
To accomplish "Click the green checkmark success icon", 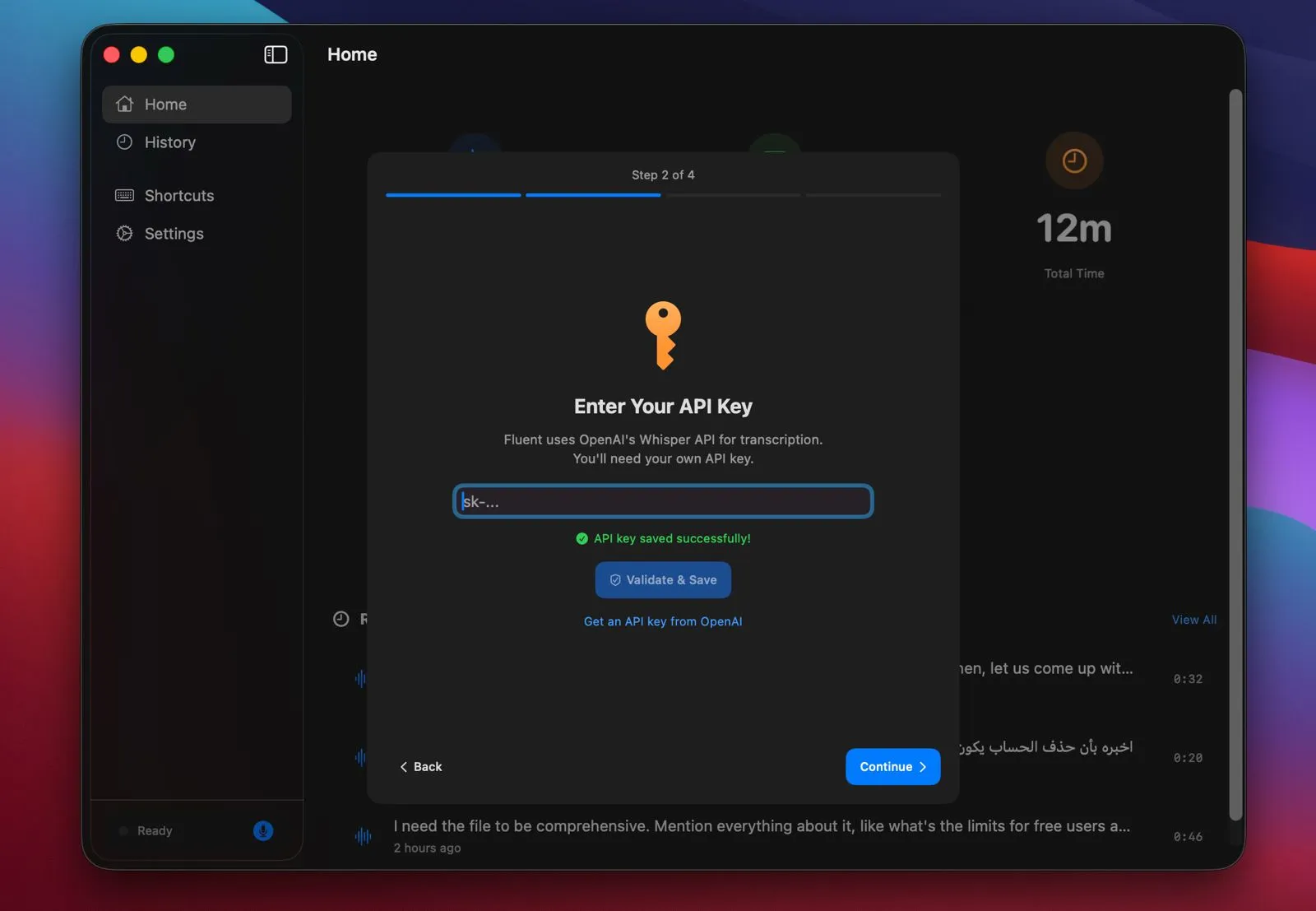I will point(582,538).
